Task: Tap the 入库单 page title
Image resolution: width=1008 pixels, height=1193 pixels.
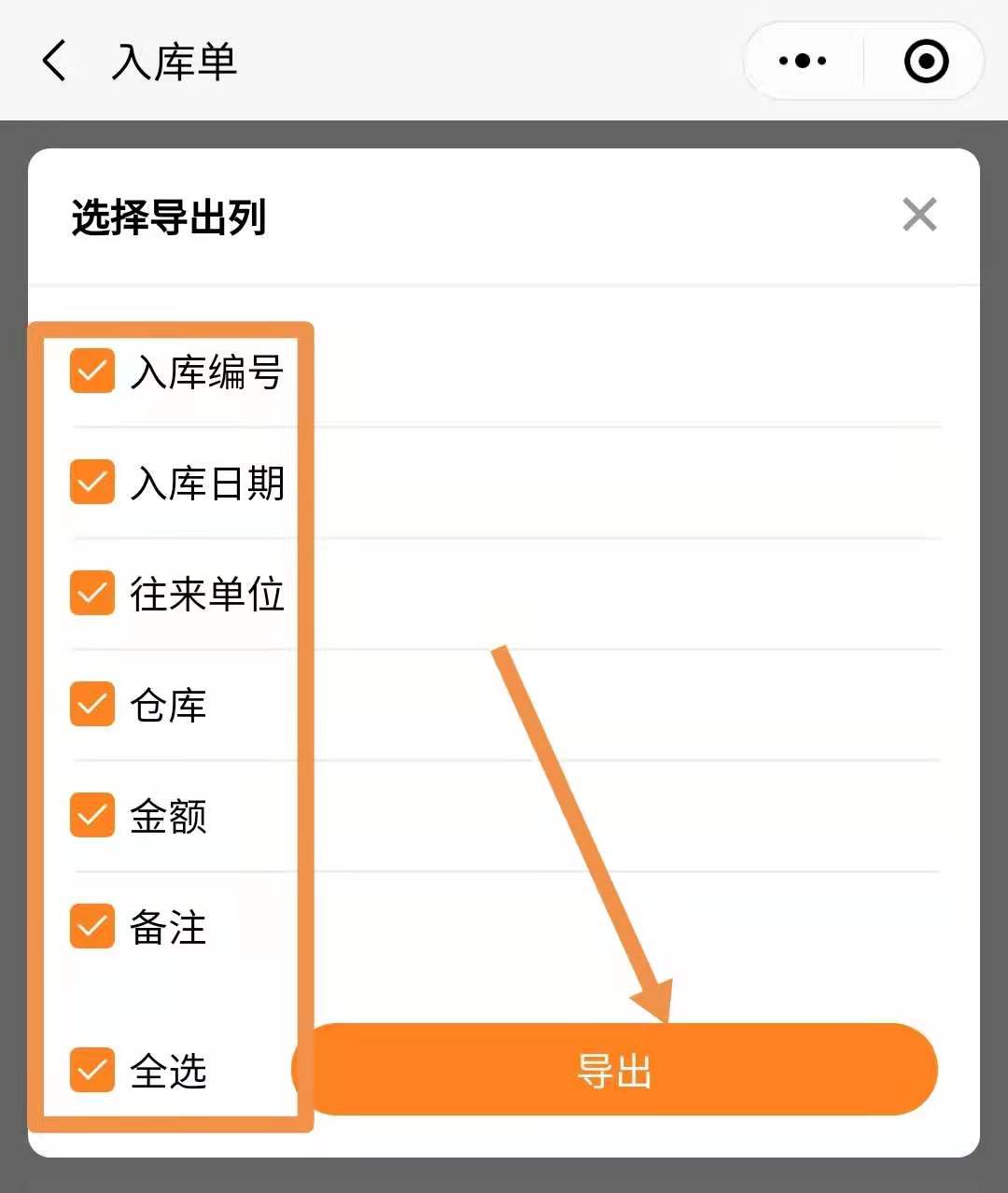Action: [x=175, y=63]
